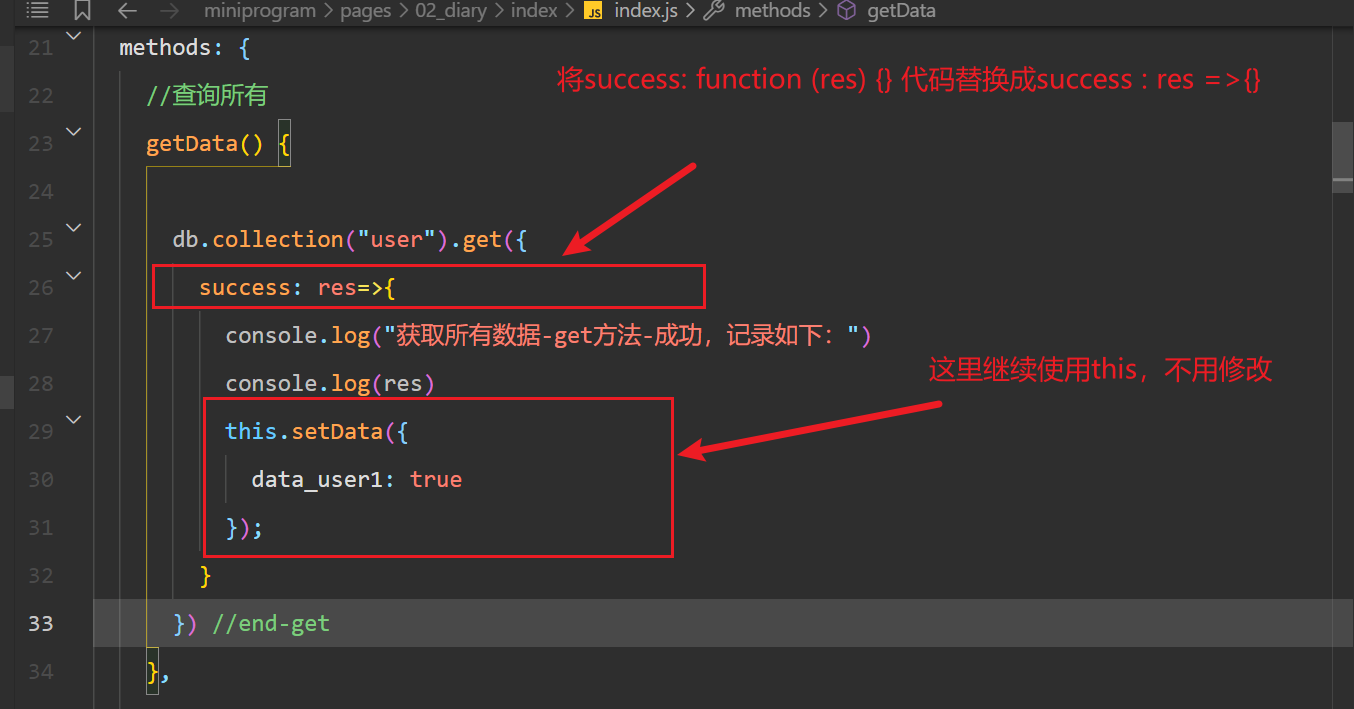Select line number 33 in the gutter

[x=40, y=623]
